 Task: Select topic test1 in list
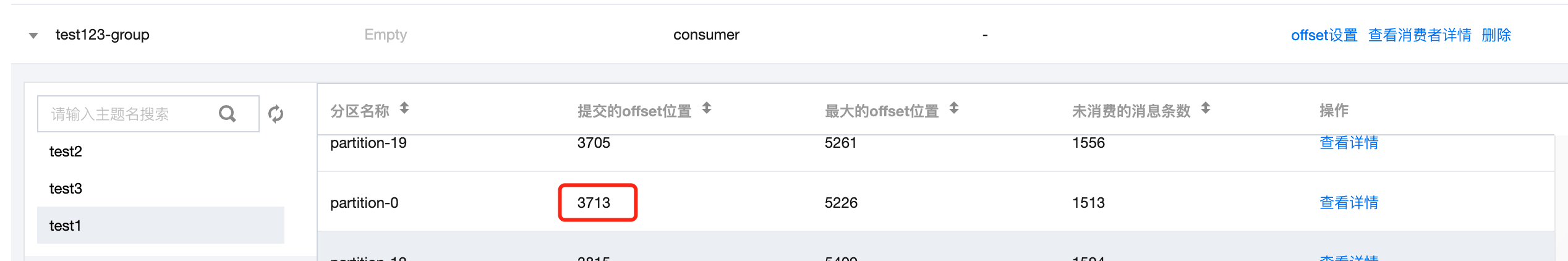66,226
